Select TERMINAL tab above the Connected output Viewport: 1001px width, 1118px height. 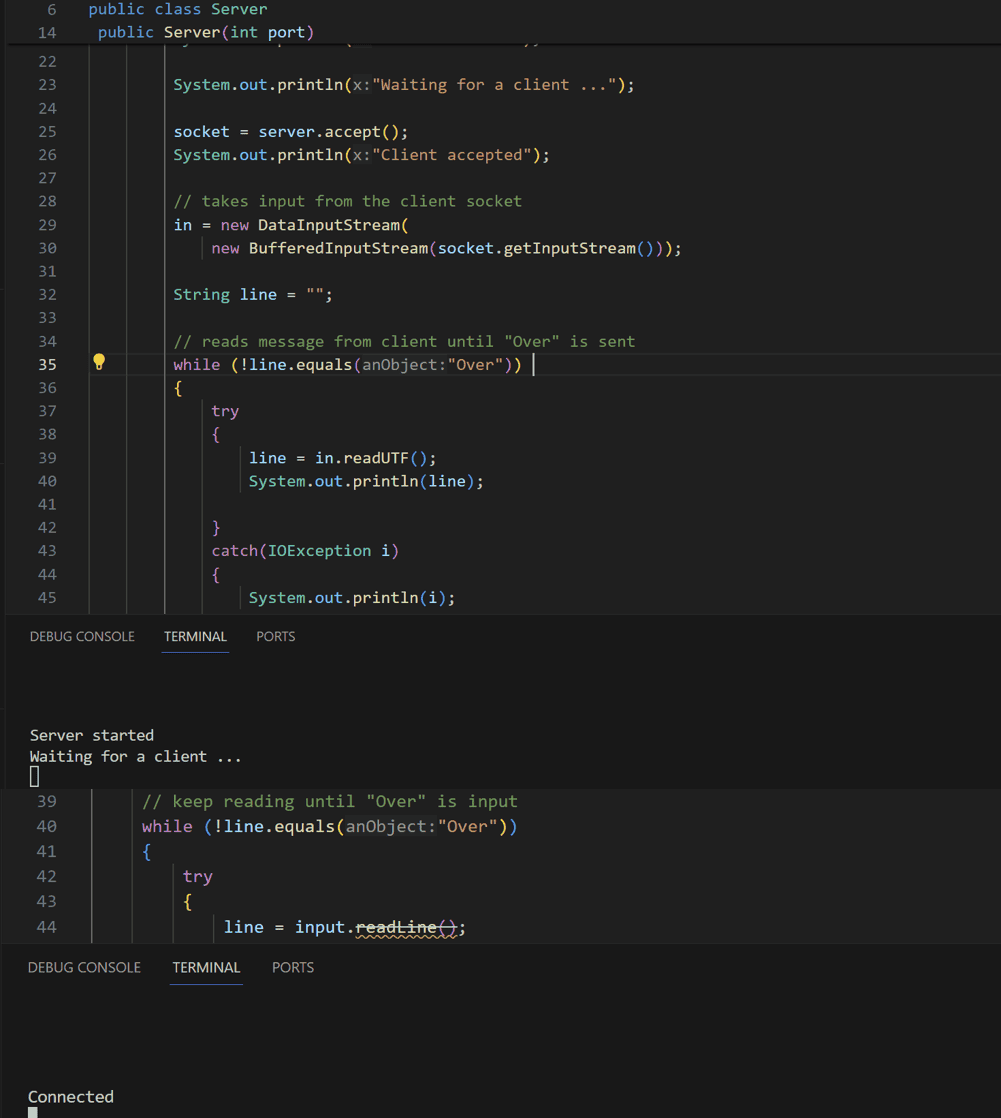pyautogui.click(x=206, y=967)
